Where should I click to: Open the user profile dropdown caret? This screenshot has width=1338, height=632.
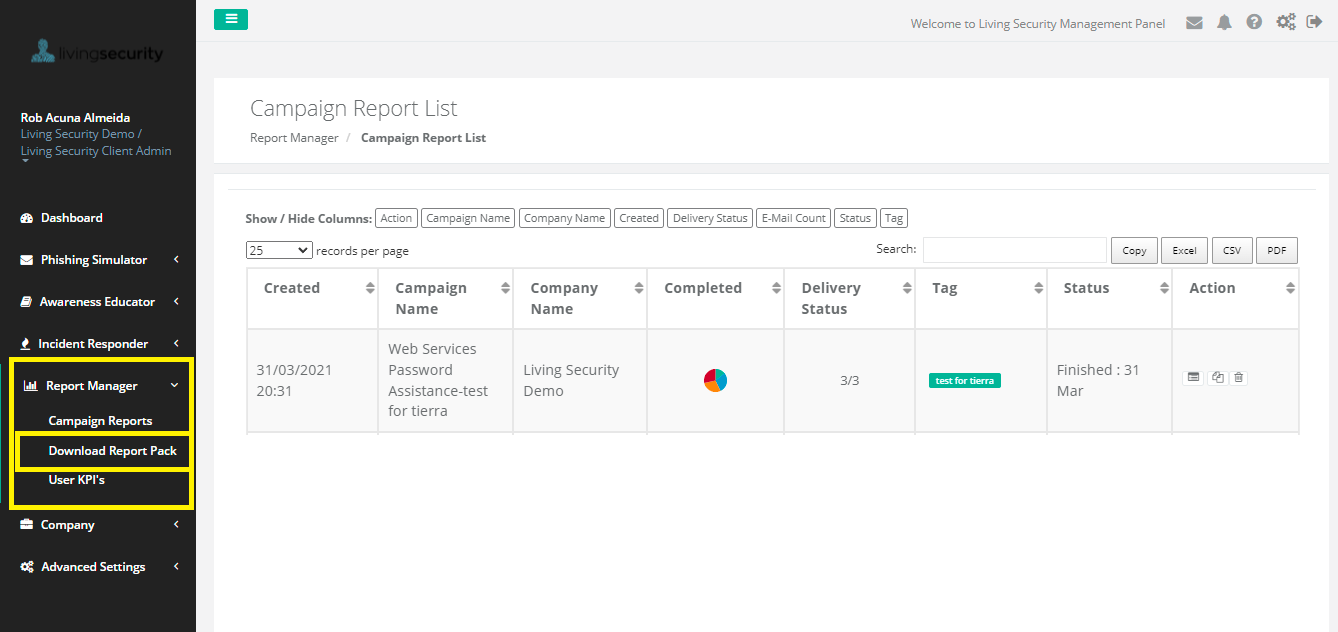[25, 160]
